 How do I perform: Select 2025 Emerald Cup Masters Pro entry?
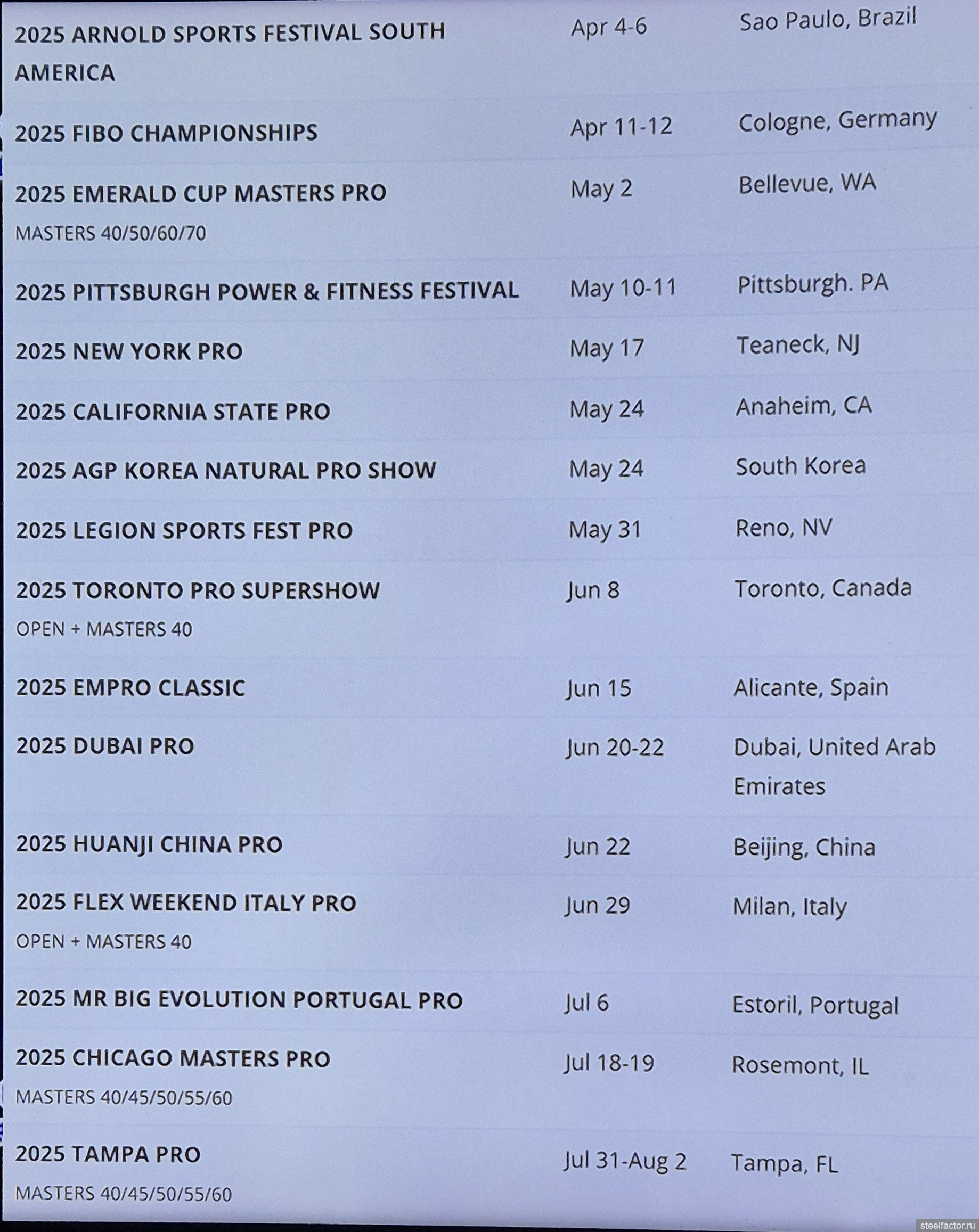[201, 193]
